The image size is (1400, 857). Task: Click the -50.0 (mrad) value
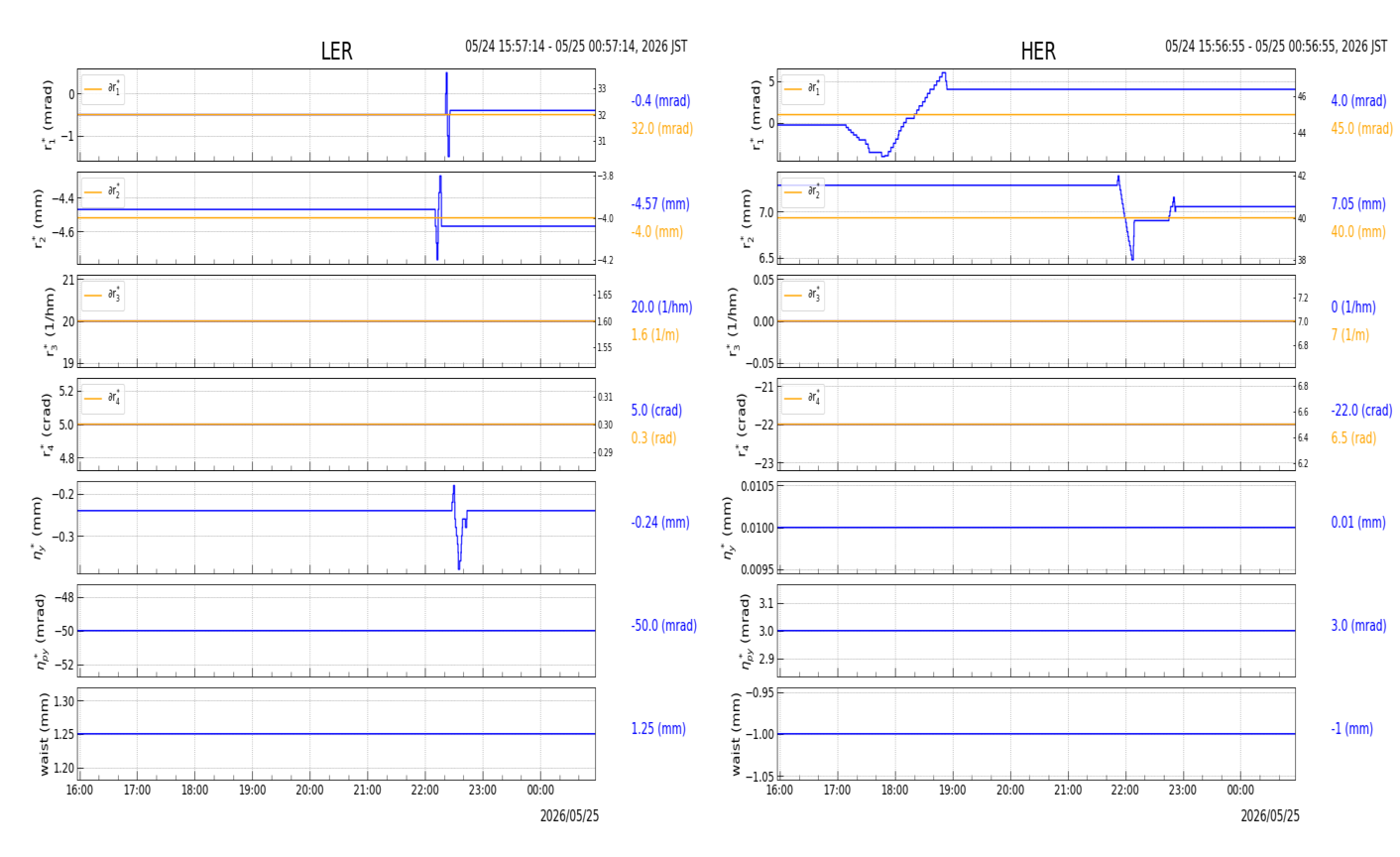[x=663, y=625]
